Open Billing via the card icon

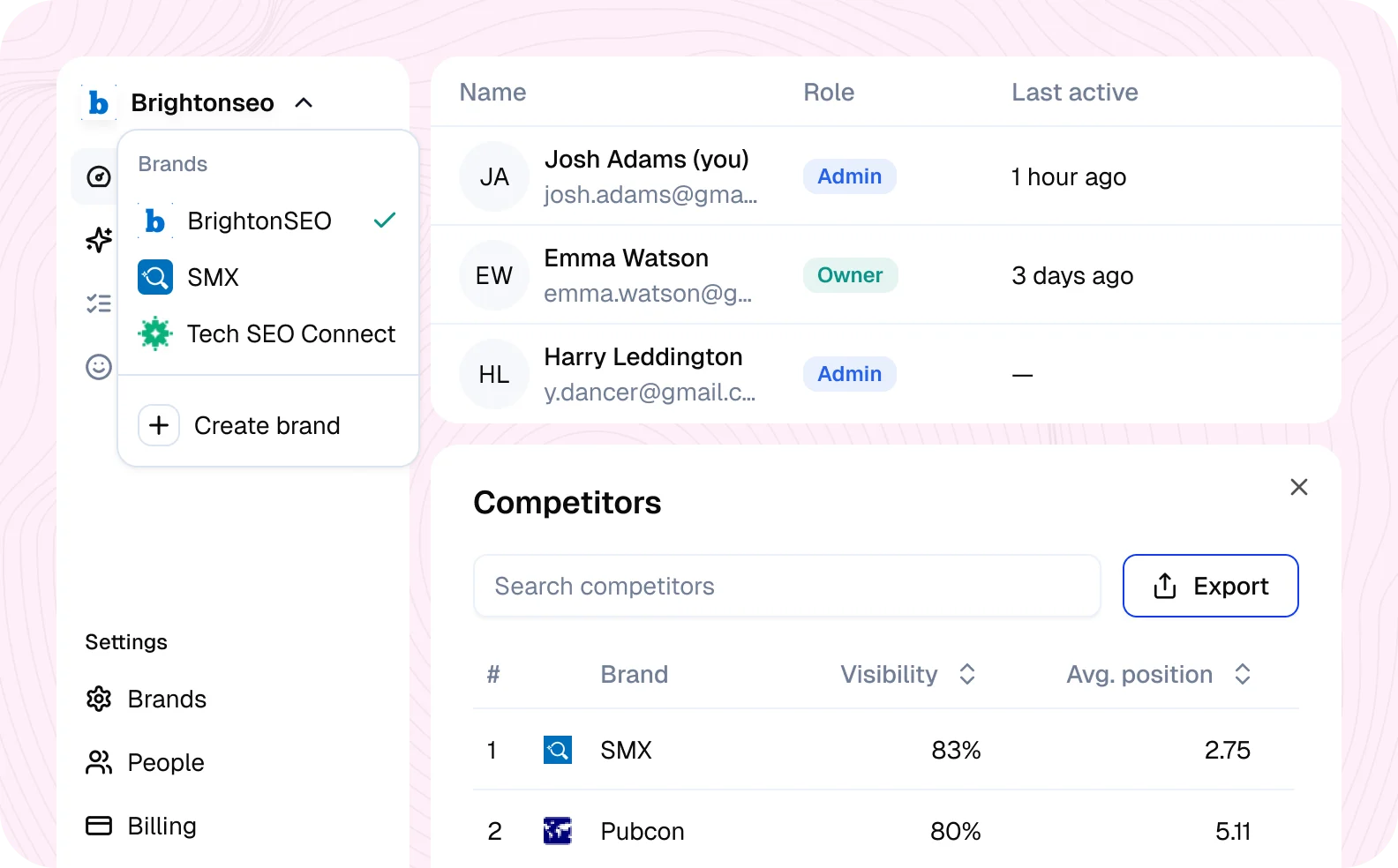coord(100,826)
